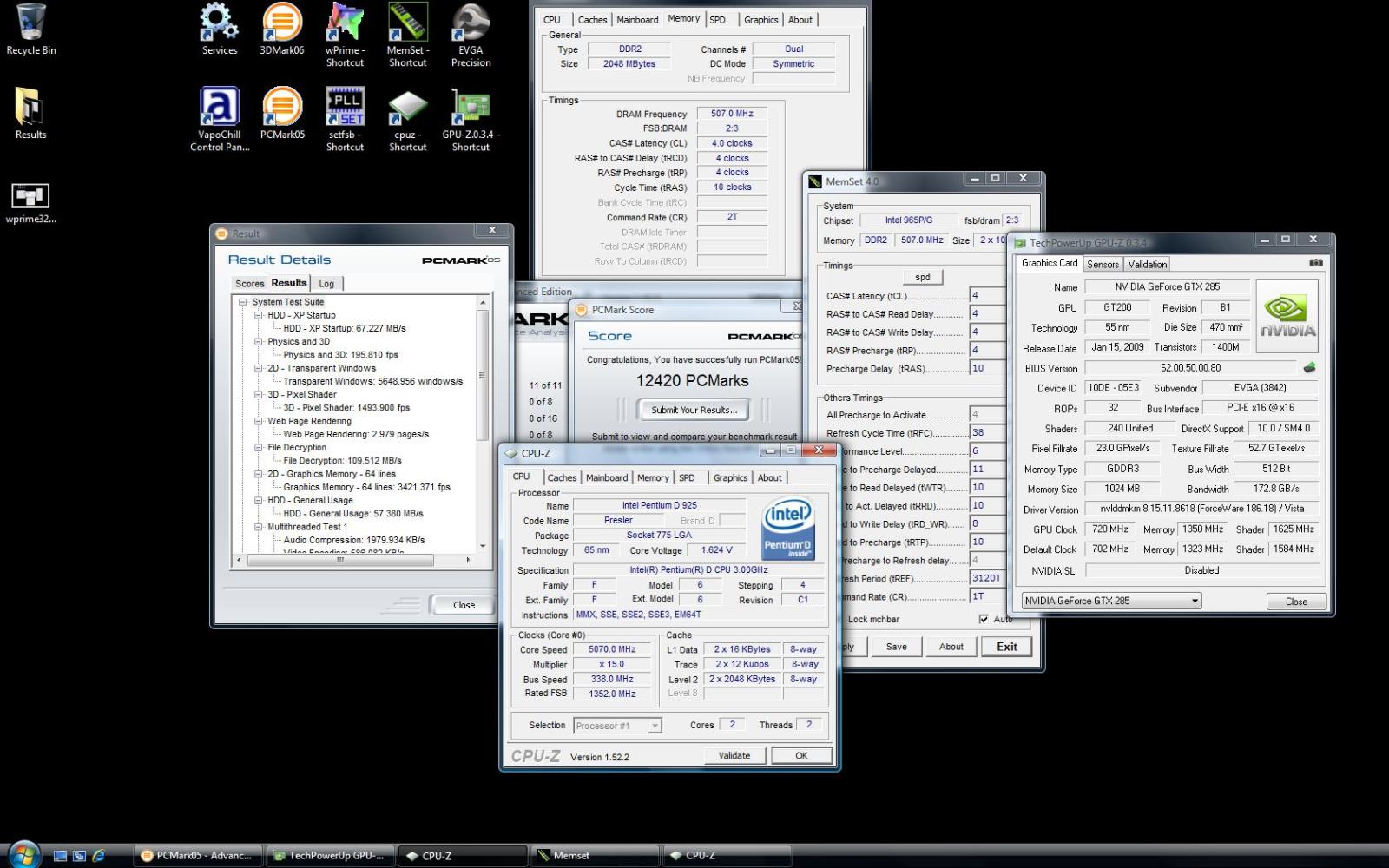Launch the PCMark05 desktop icon
1389x868 pixels.
click(x=282, y=113)
